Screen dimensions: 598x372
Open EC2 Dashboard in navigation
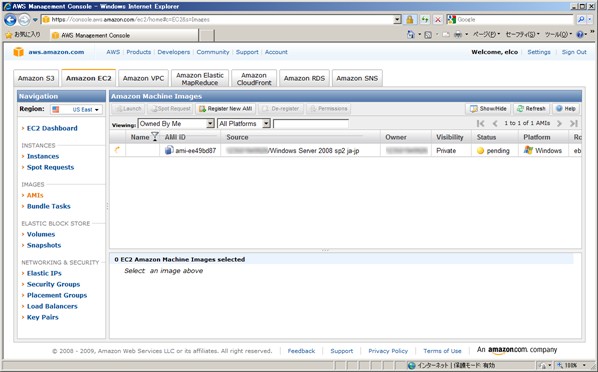point(52,128)
